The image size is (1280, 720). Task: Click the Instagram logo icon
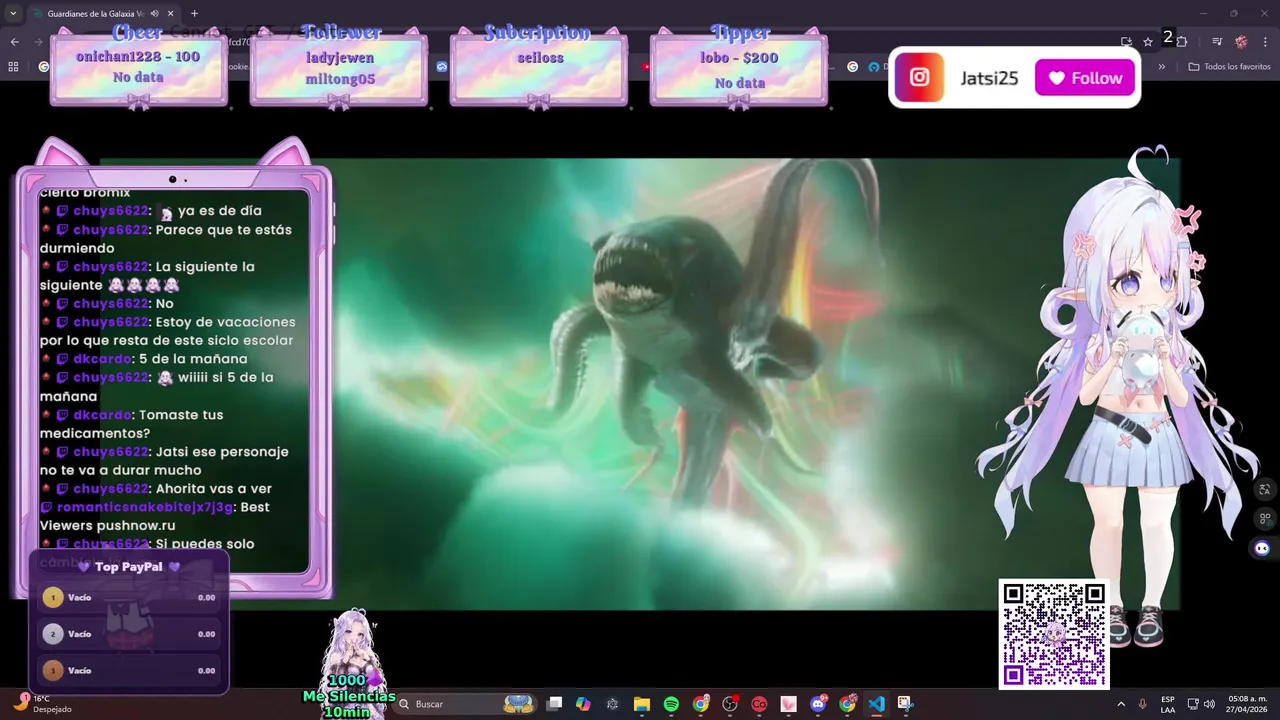pyautogui.click(x=919, y=78)
